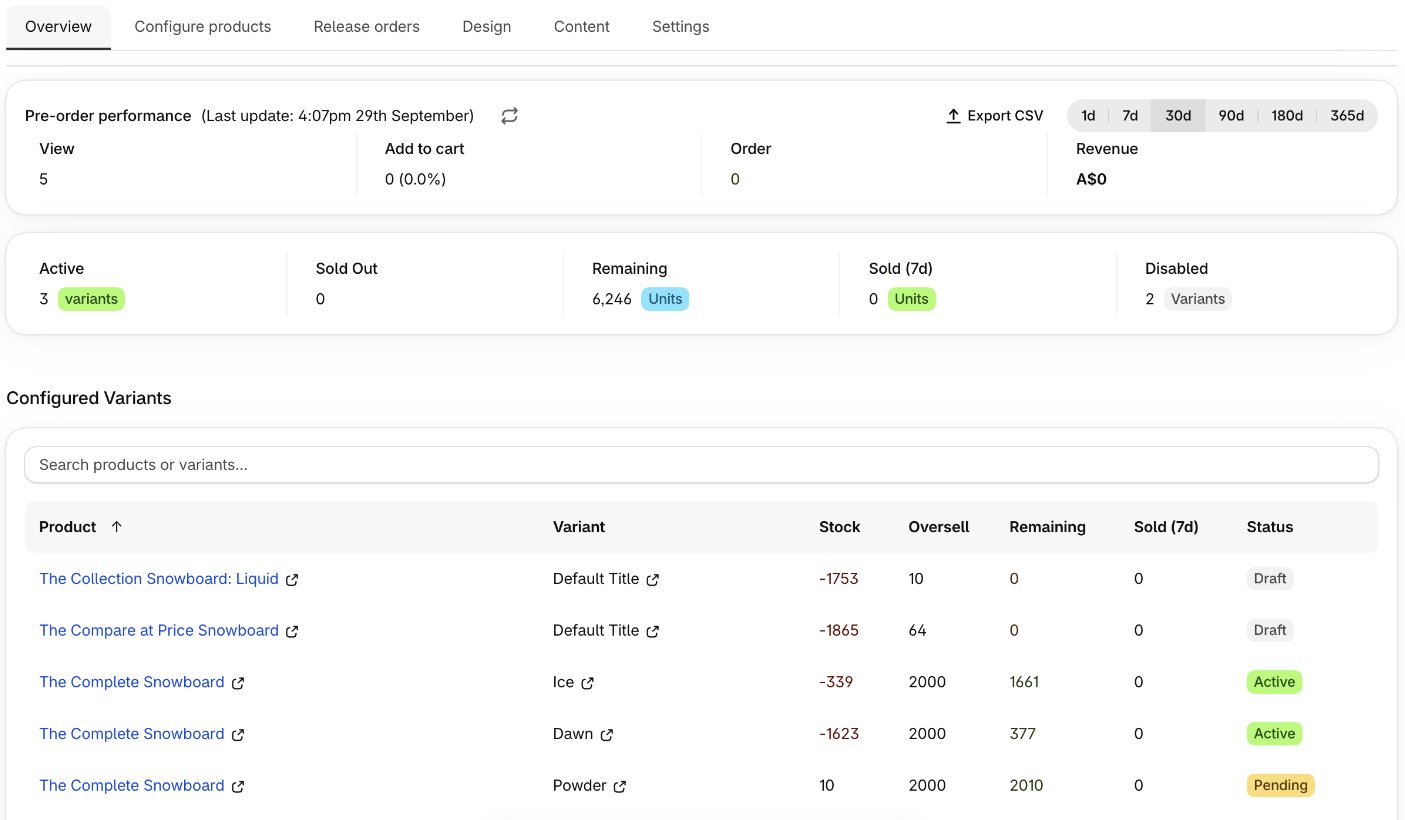Click the Remaining column header
This screenshot has height=820, width=1405.
pyautogui.click(x=1047, y=527)
